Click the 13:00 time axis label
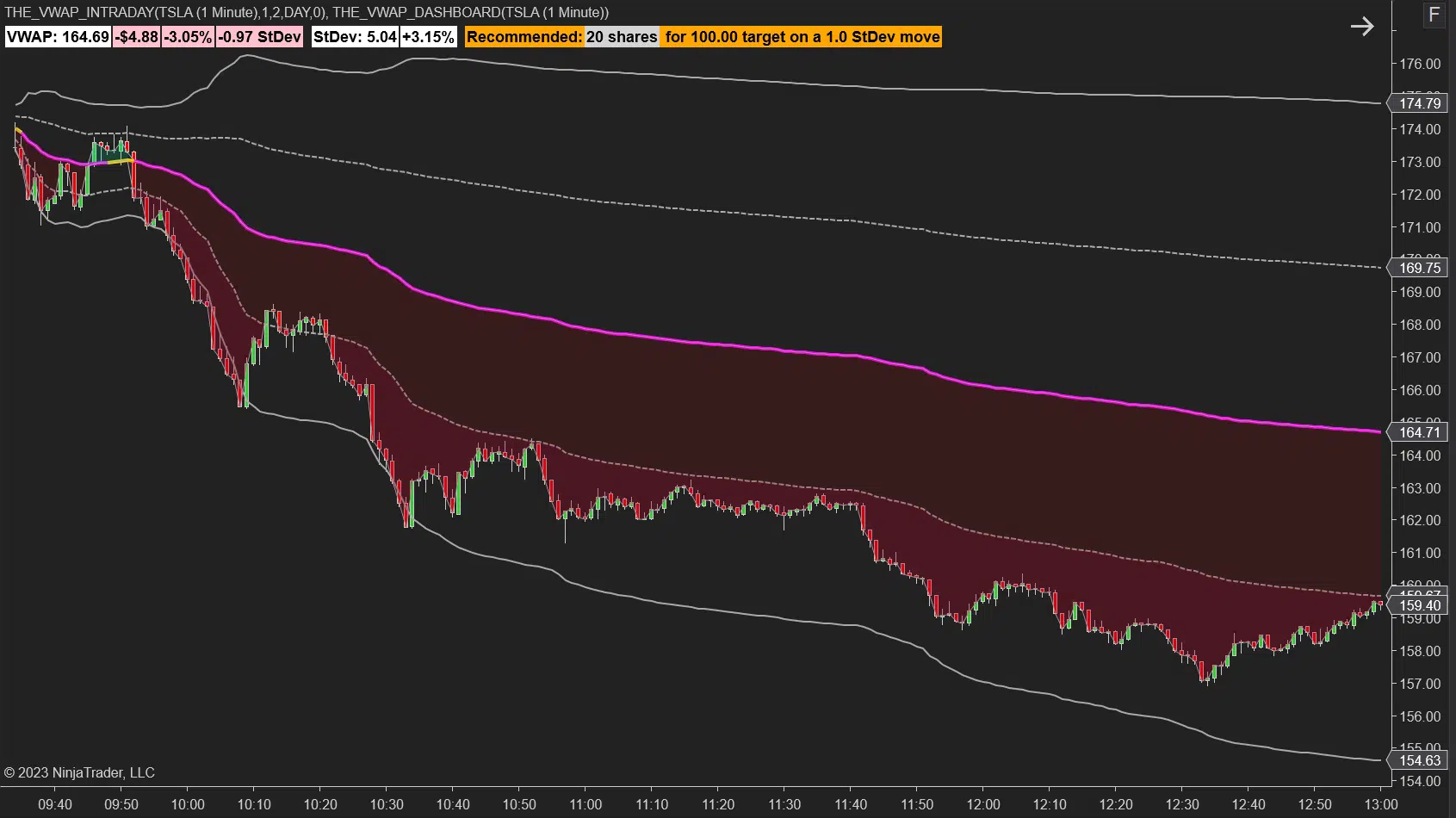The image size is (1456, 818). pos(1381,804)
